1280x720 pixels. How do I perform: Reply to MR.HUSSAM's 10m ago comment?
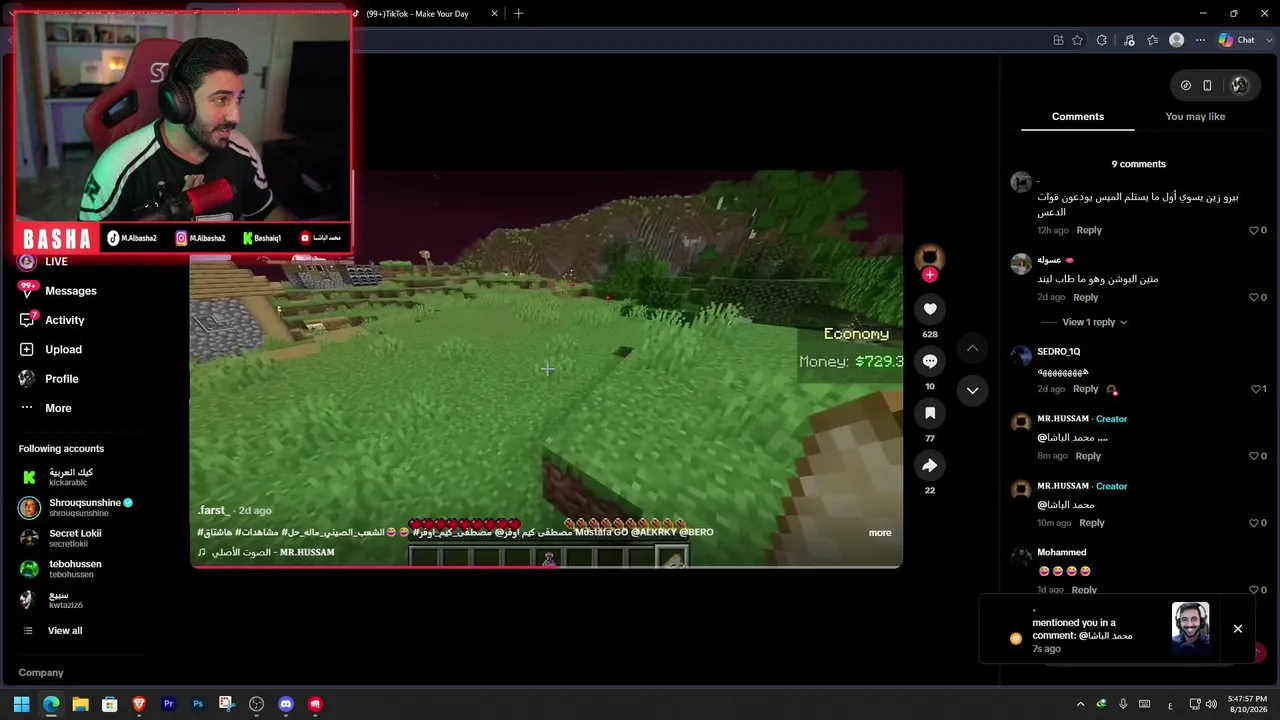coord(1092,523)
